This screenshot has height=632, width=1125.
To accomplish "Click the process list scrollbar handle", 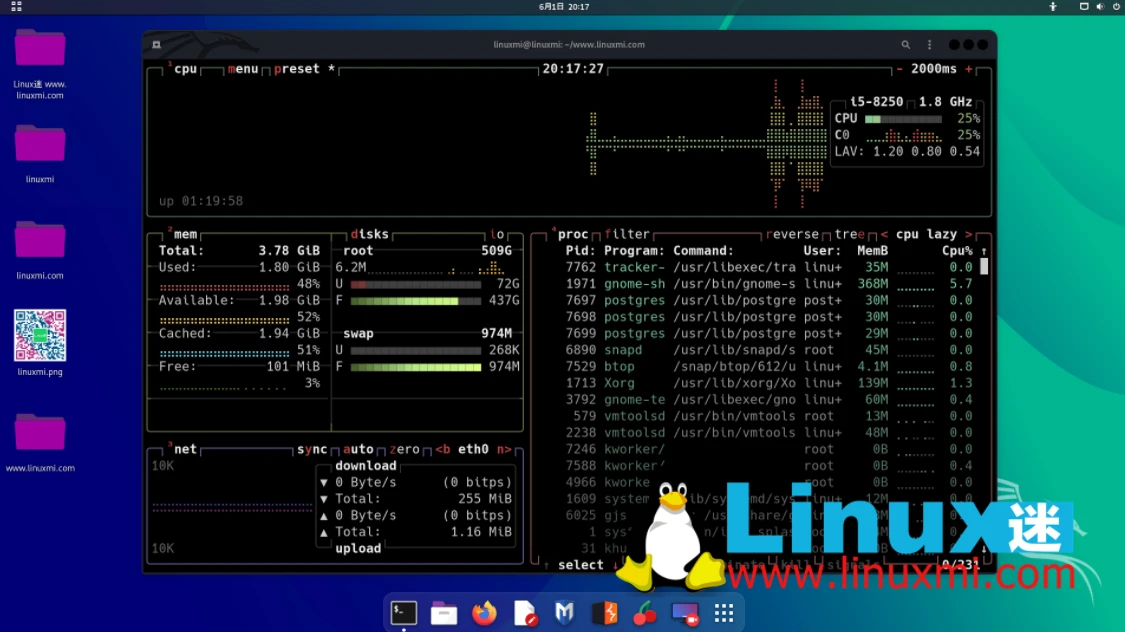I will pos(984,267).
